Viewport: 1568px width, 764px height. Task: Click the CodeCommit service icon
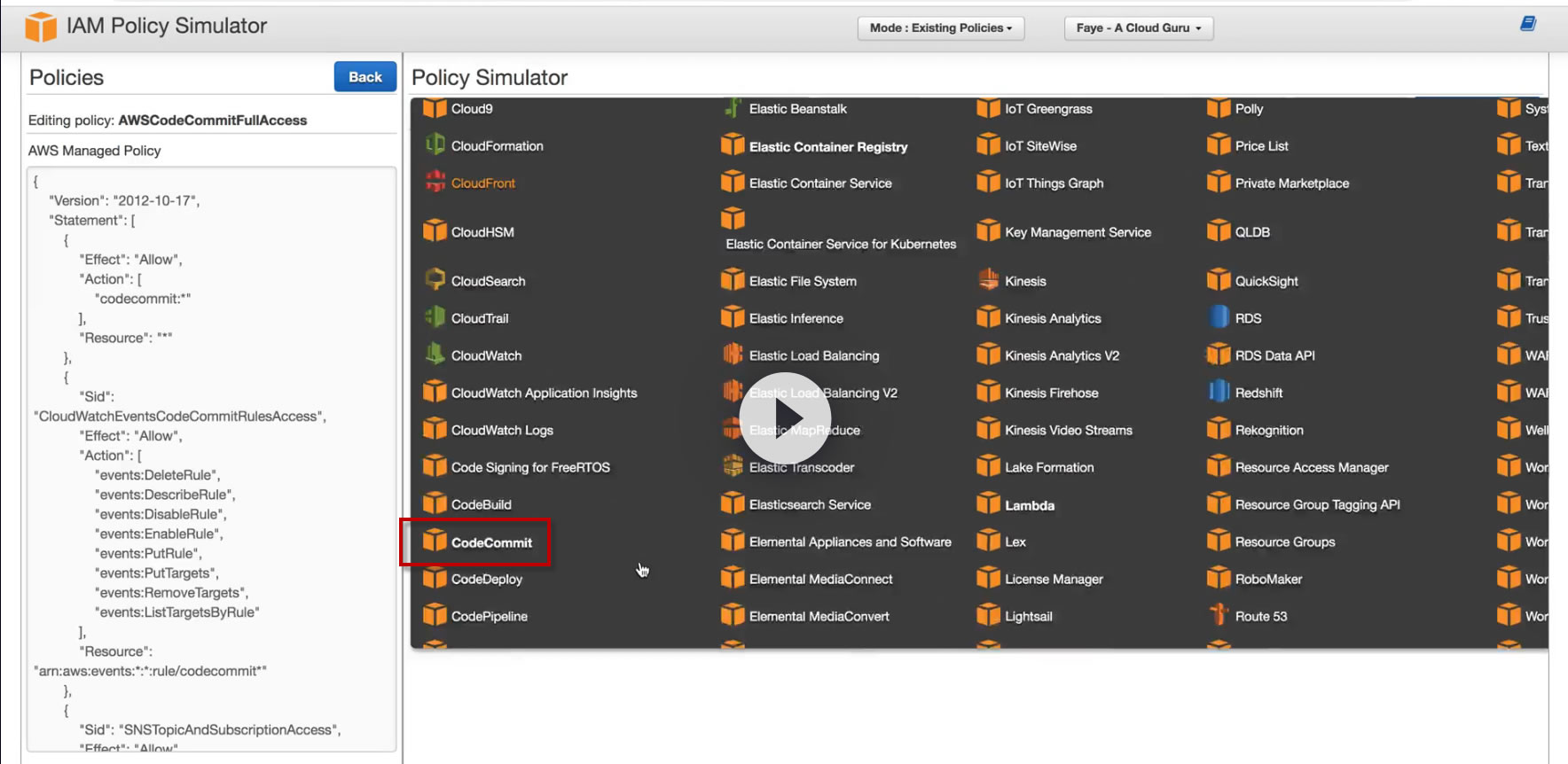435,542
